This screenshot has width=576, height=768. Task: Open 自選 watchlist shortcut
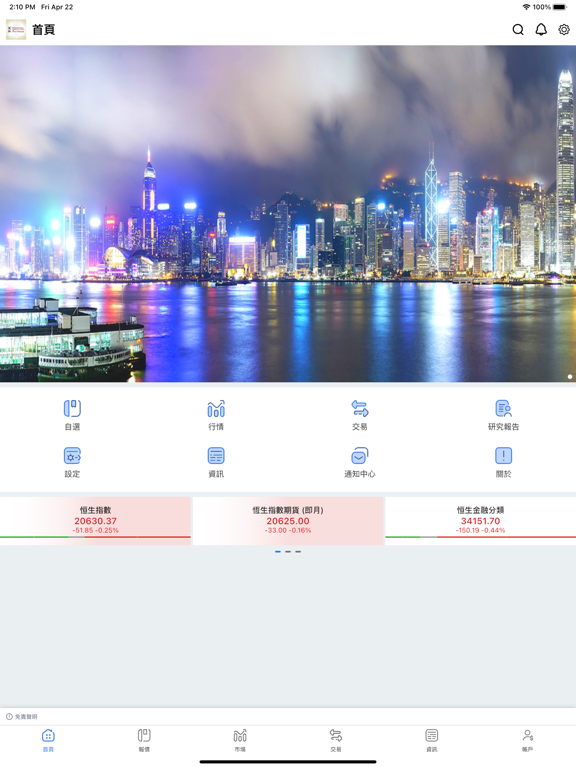click(72, 415)
